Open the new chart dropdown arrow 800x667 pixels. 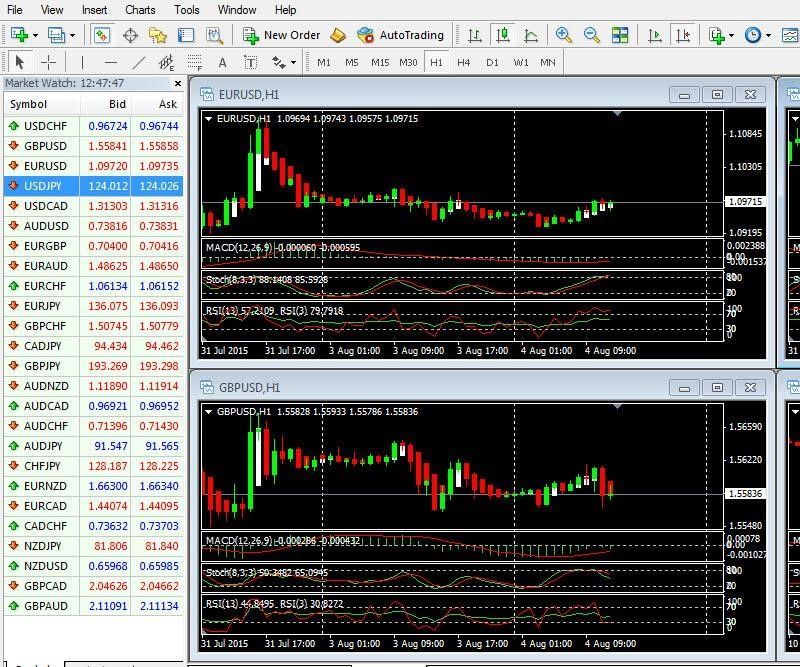(35, 33)
